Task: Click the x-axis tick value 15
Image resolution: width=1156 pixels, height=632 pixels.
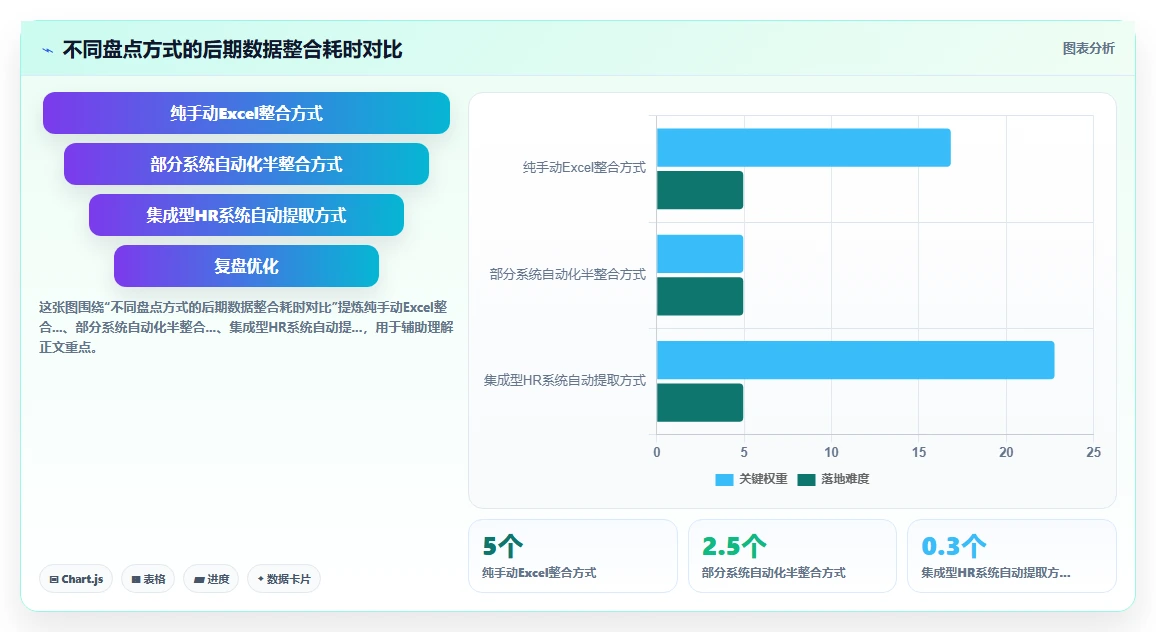Action: [x=919, y=452]
